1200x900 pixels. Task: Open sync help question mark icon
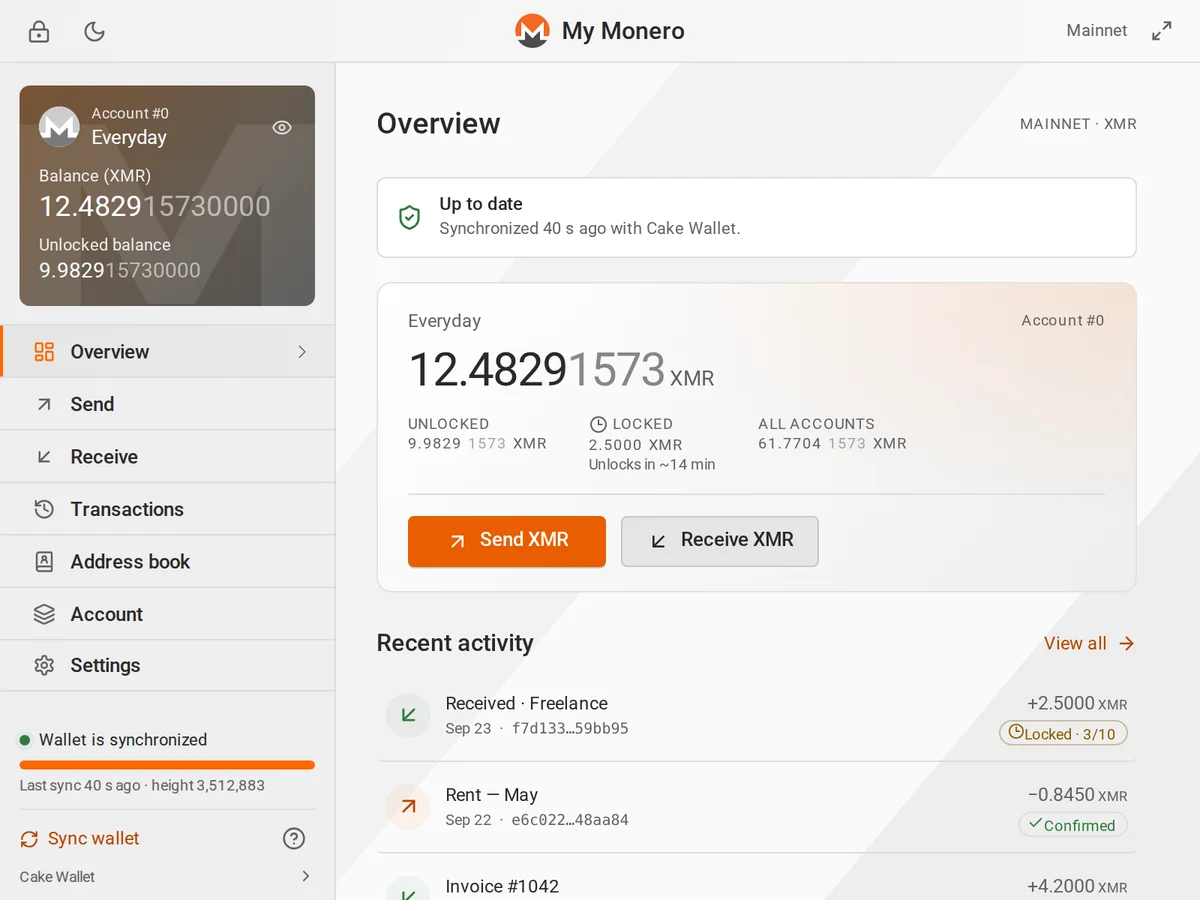(x=294, y=839)
